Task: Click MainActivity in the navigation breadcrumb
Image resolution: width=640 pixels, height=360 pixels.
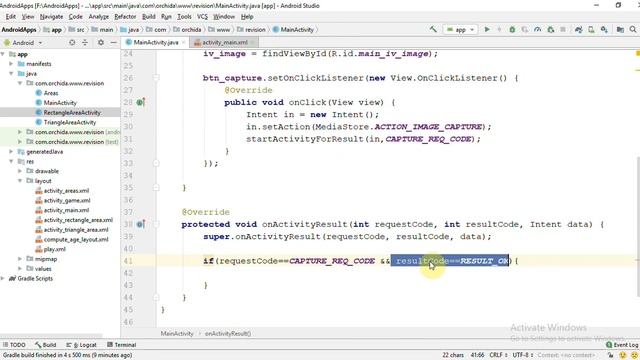Action: click(293, 29)
